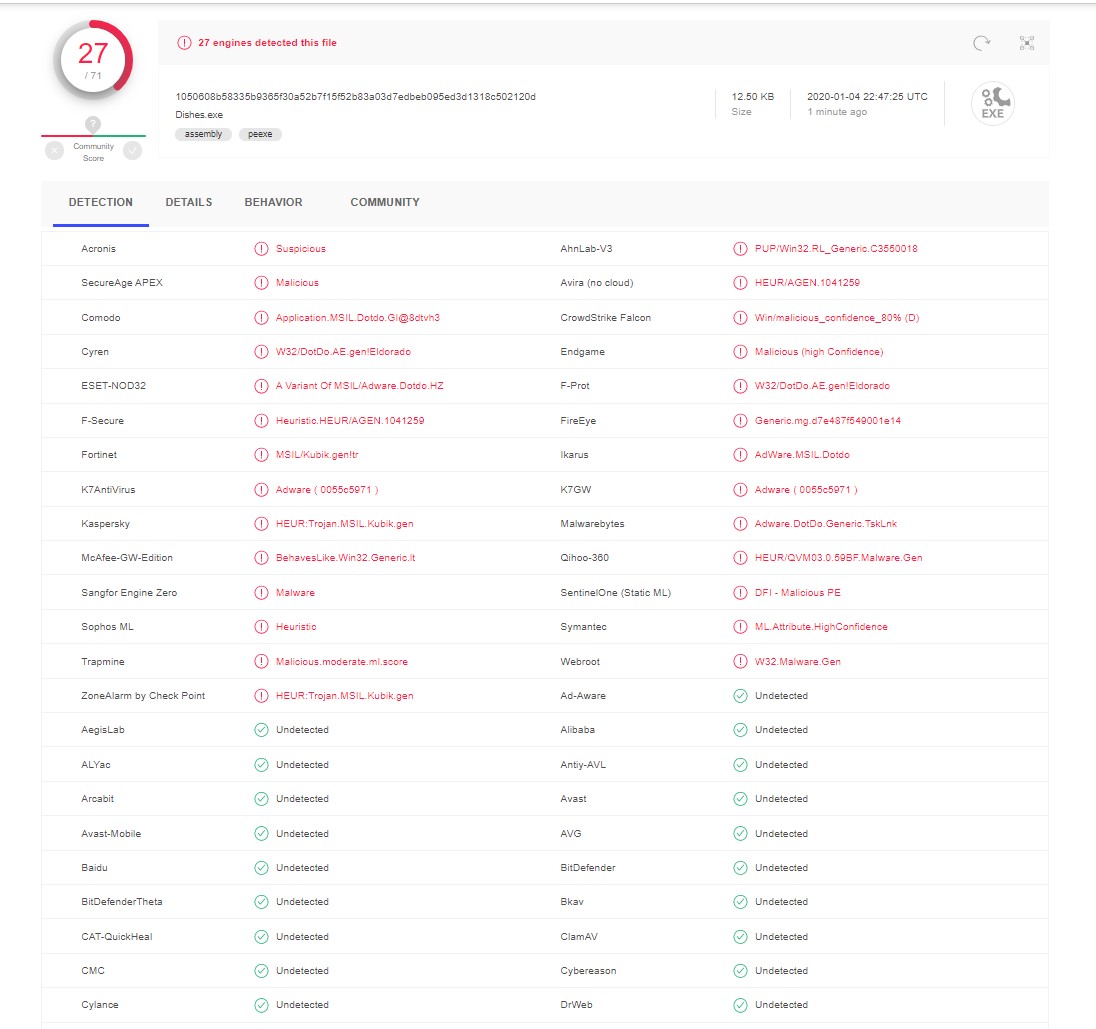Open the DETAILS tab
The width and height of the screenshot is (1096, 1029).
point(189,202)
